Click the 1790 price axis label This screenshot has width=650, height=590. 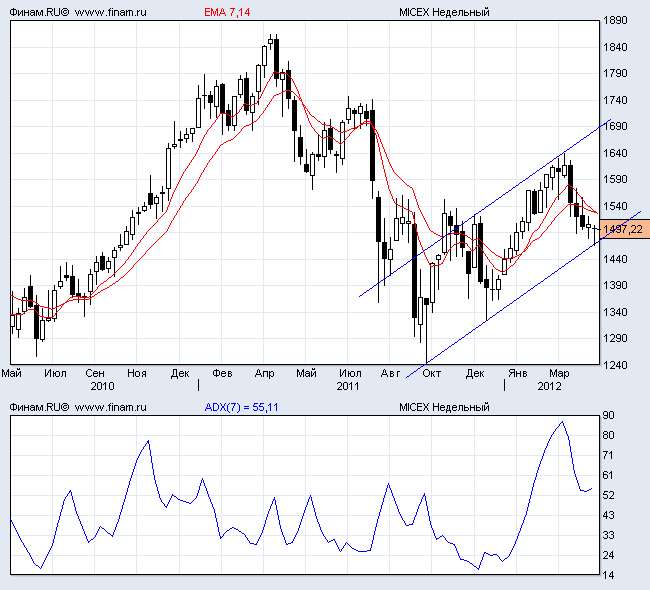tap(615, 73)
